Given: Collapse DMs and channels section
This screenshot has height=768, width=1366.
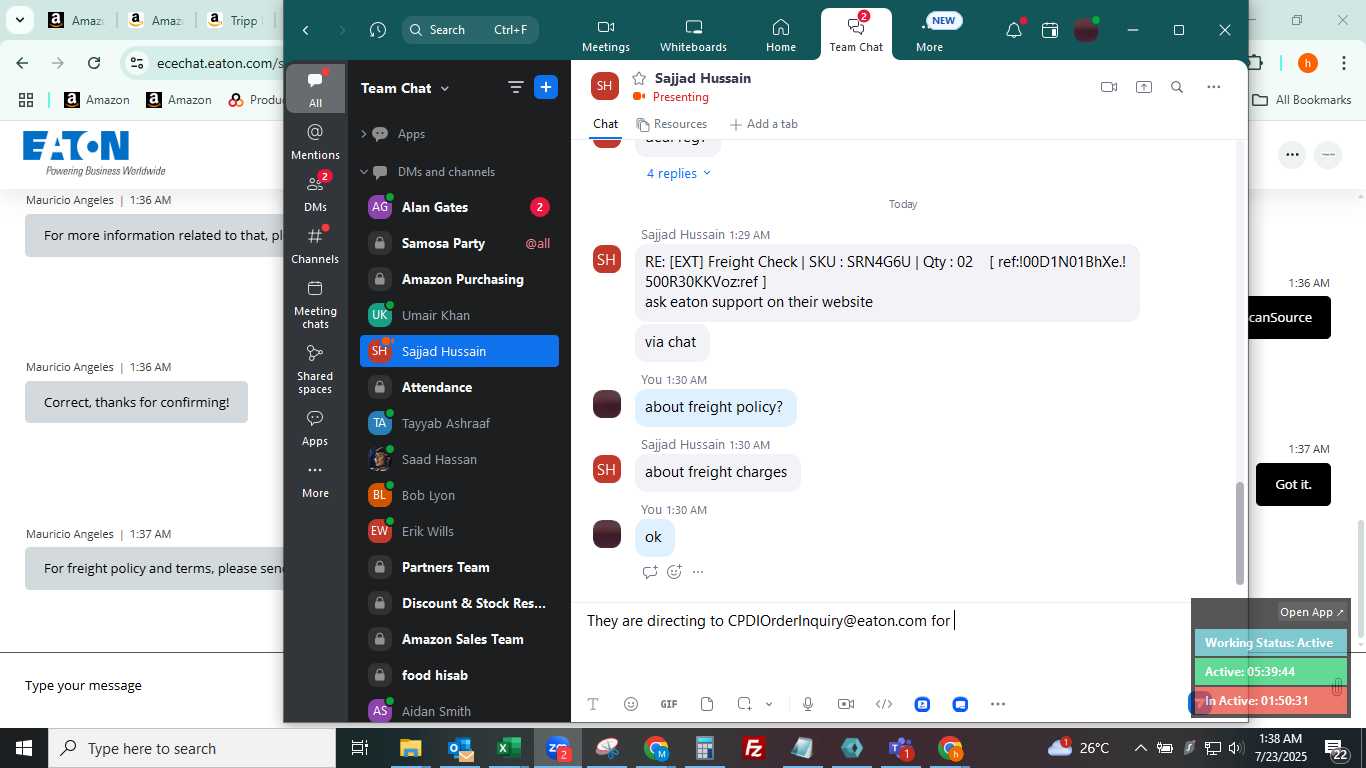Looking at the screenshot, I should 364,172.
